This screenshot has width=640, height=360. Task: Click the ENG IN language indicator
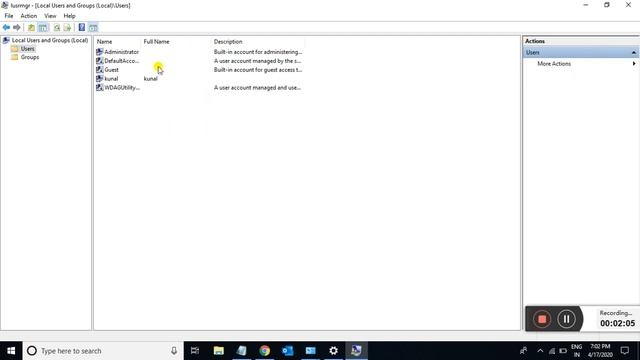click(576, 351)
